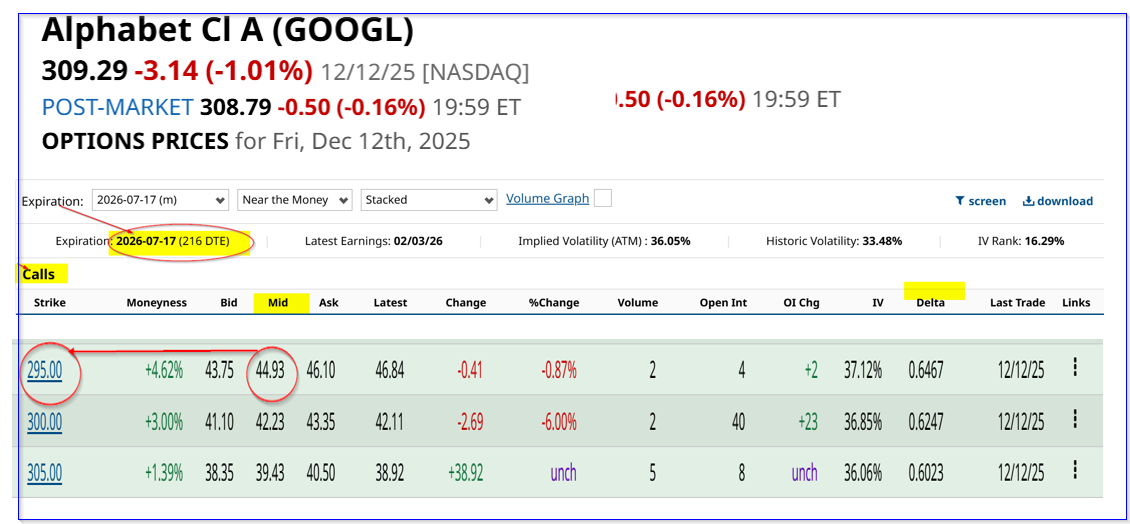Sort by the IV column header
The image size is (1130, 524).
877,303
